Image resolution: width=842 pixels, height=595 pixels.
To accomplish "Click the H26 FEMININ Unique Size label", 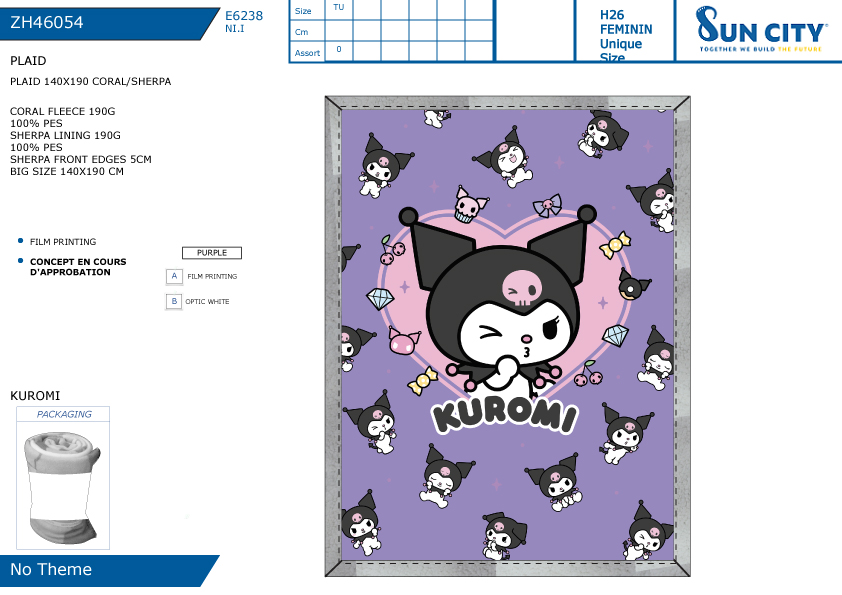I will (x=626, y=35).
